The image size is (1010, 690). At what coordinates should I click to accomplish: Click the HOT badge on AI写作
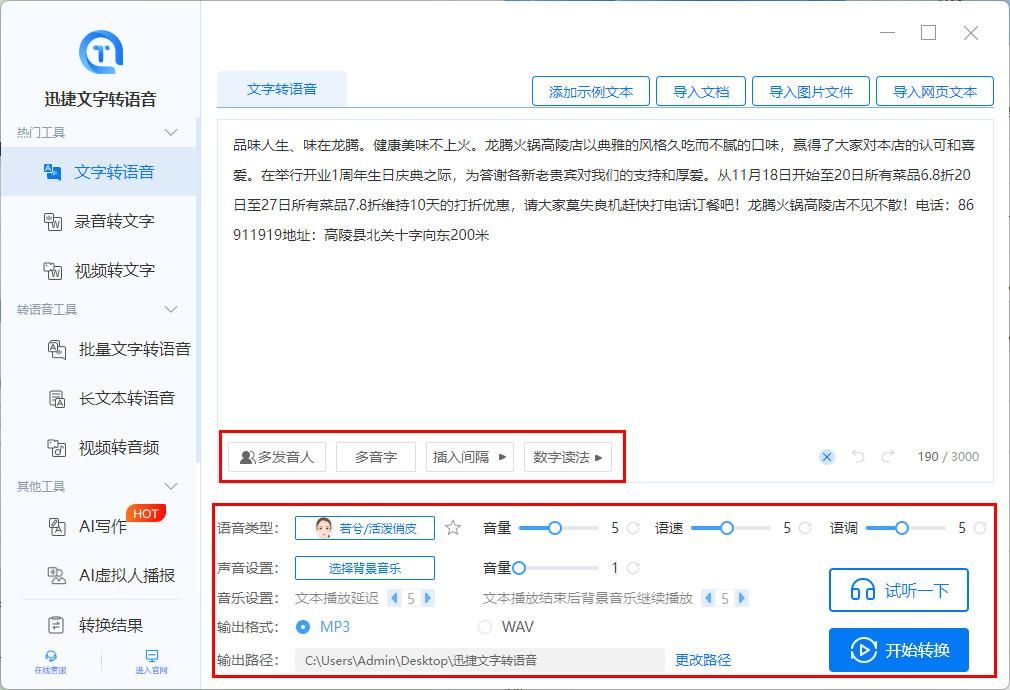[x=146, y=513]
